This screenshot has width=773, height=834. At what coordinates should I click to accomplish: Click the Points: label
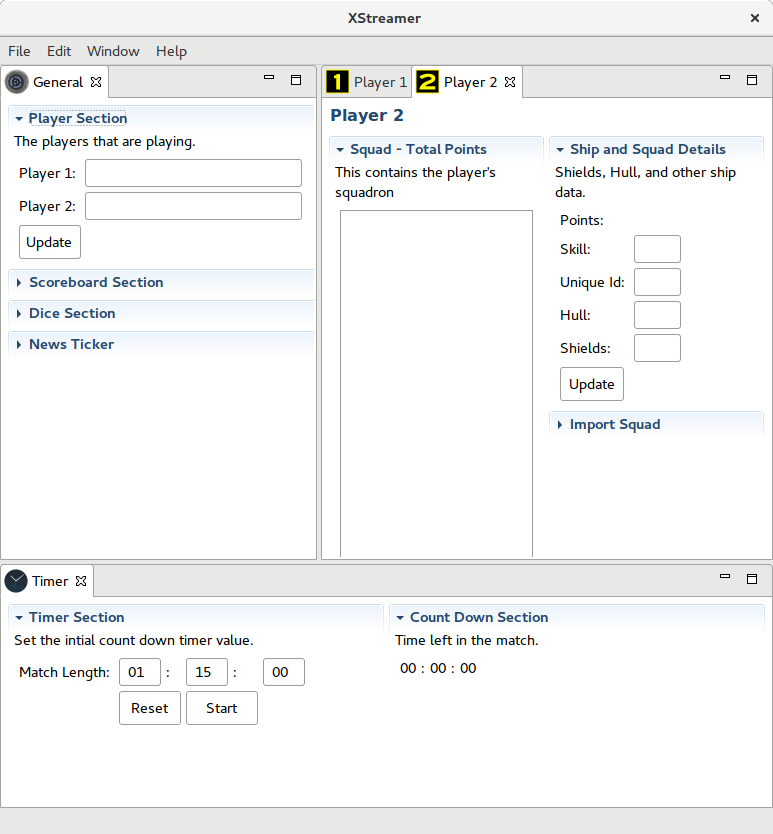[581, 220]
